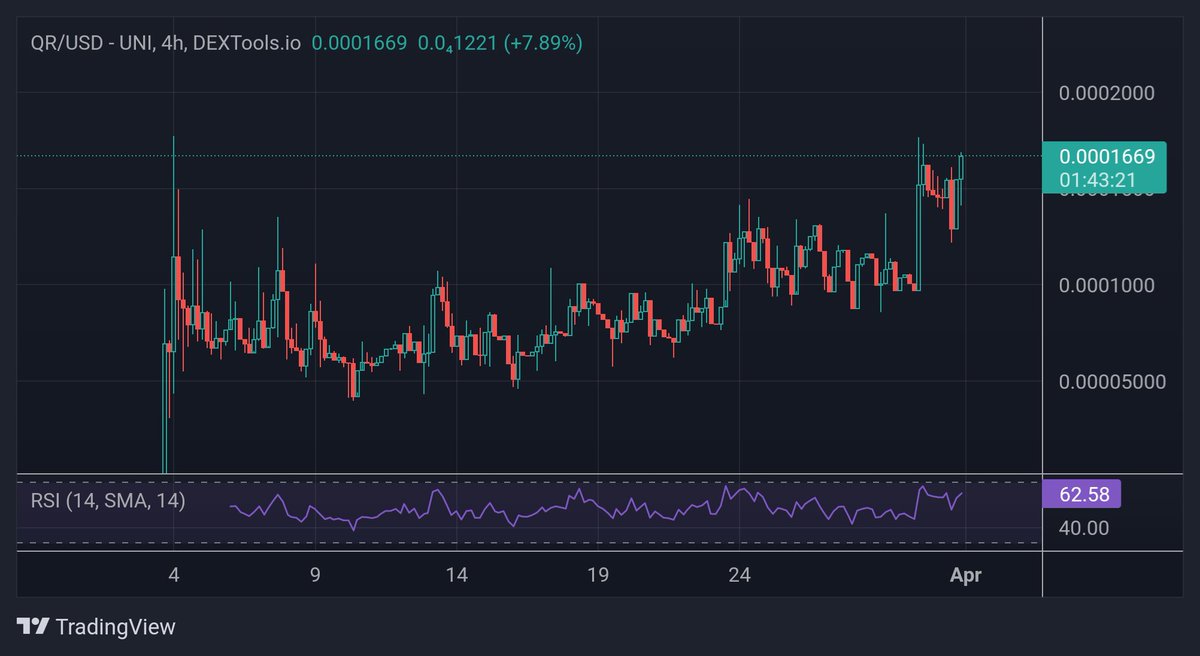
Task: Click the change value with subscript 4
Action: (455, 44)
